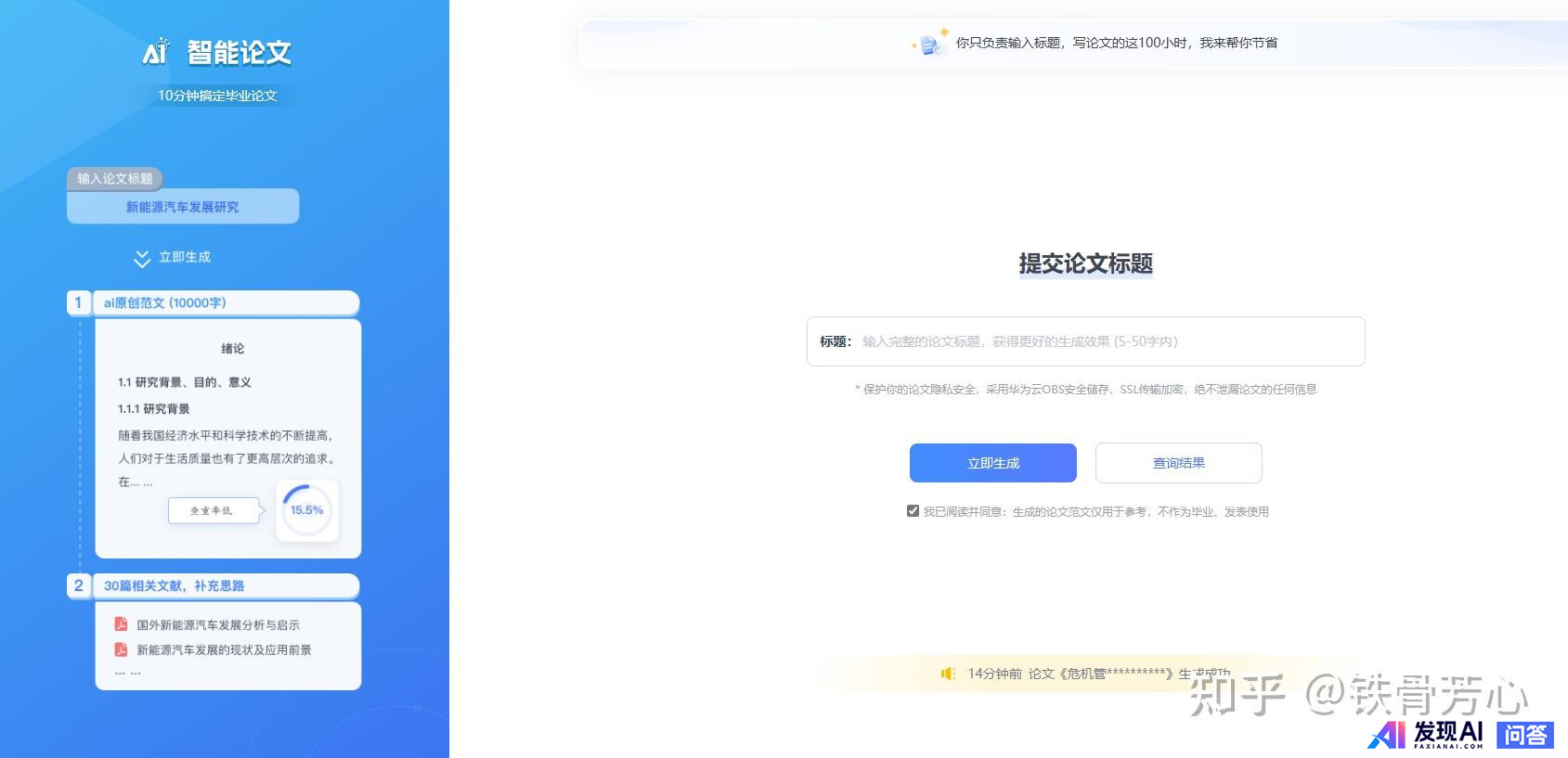Image resolution: width=1568 pixels, height=758 pixels.
Task: Click the 1.1 研究背景、目的、意义 line
Action: tap(185, 382)
